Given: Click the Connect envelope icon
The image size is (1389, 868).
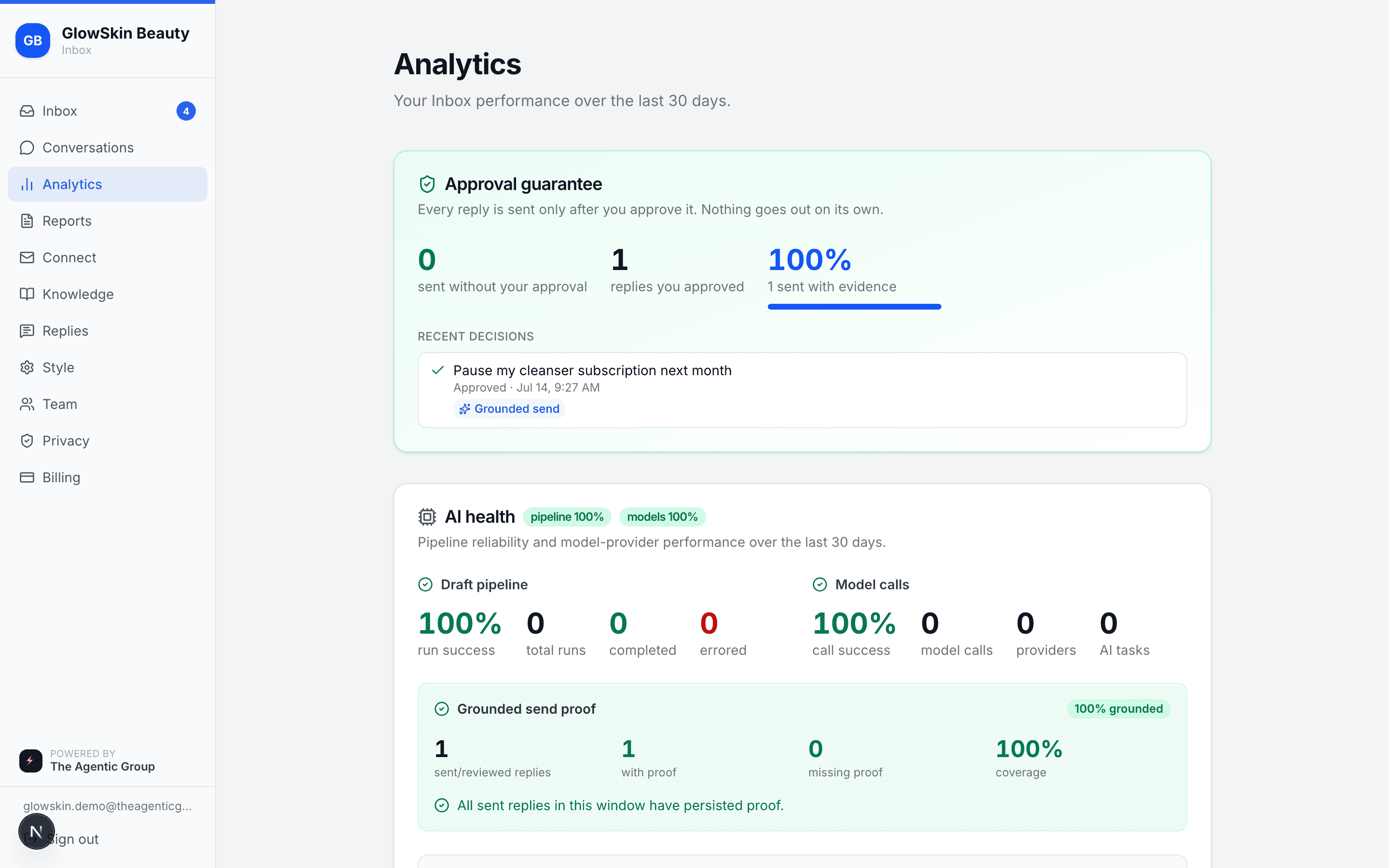Looking at the screenshot, I should click(27, 257).
